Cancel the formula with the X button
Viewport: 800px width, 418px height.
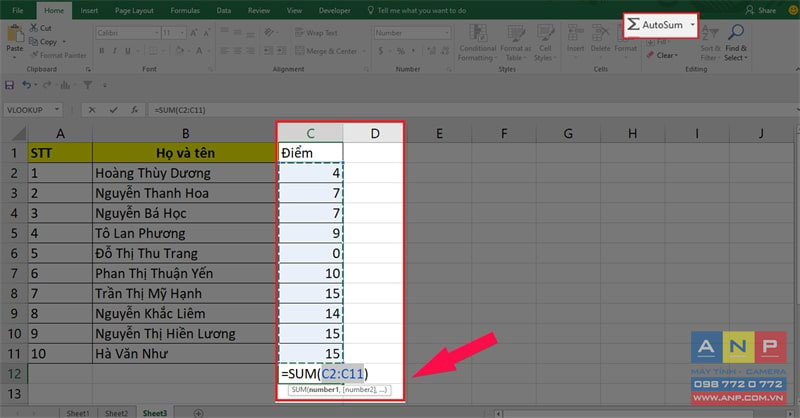coord(92,110)
